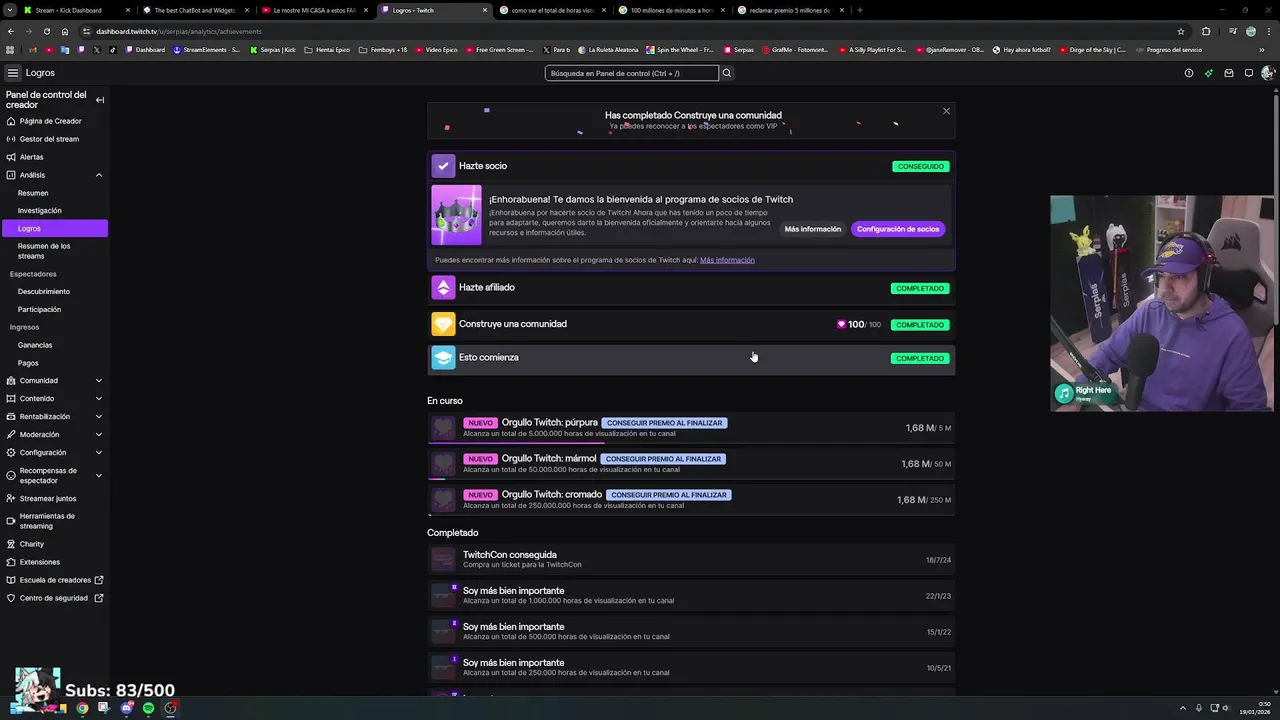Click the Orgullo Twitch: púrpura progress bar
The width and height of the screenshot is (1280, 720).
691,442
